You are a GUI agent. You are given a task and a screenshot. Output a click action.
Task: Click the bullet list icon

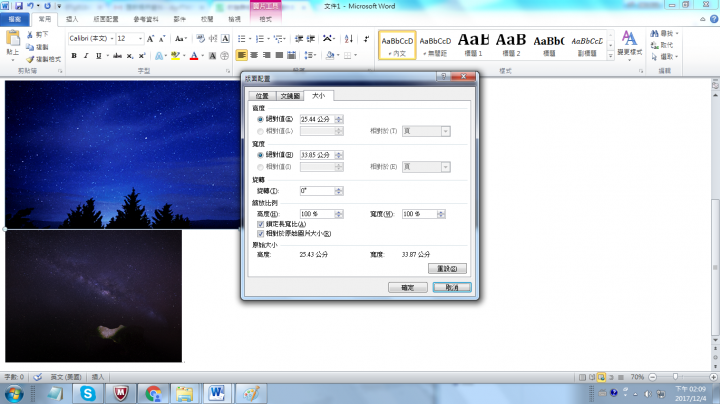pos(242,39)
